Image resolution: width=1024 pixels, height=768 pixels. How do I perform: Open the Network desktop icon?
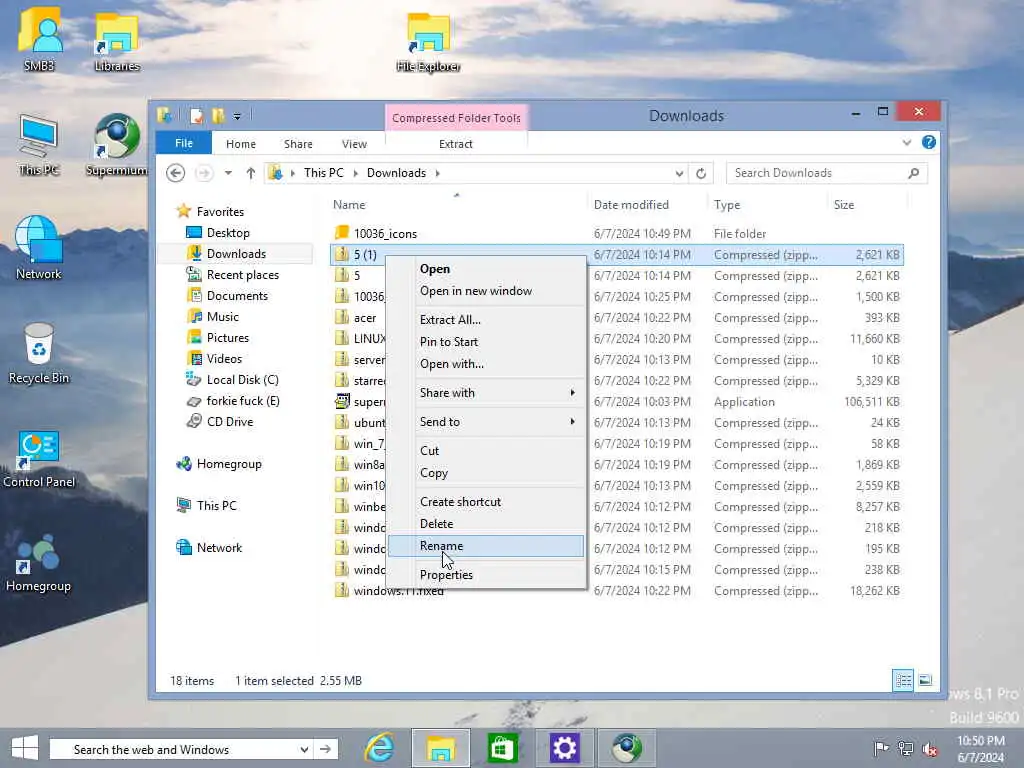[39, 248]
